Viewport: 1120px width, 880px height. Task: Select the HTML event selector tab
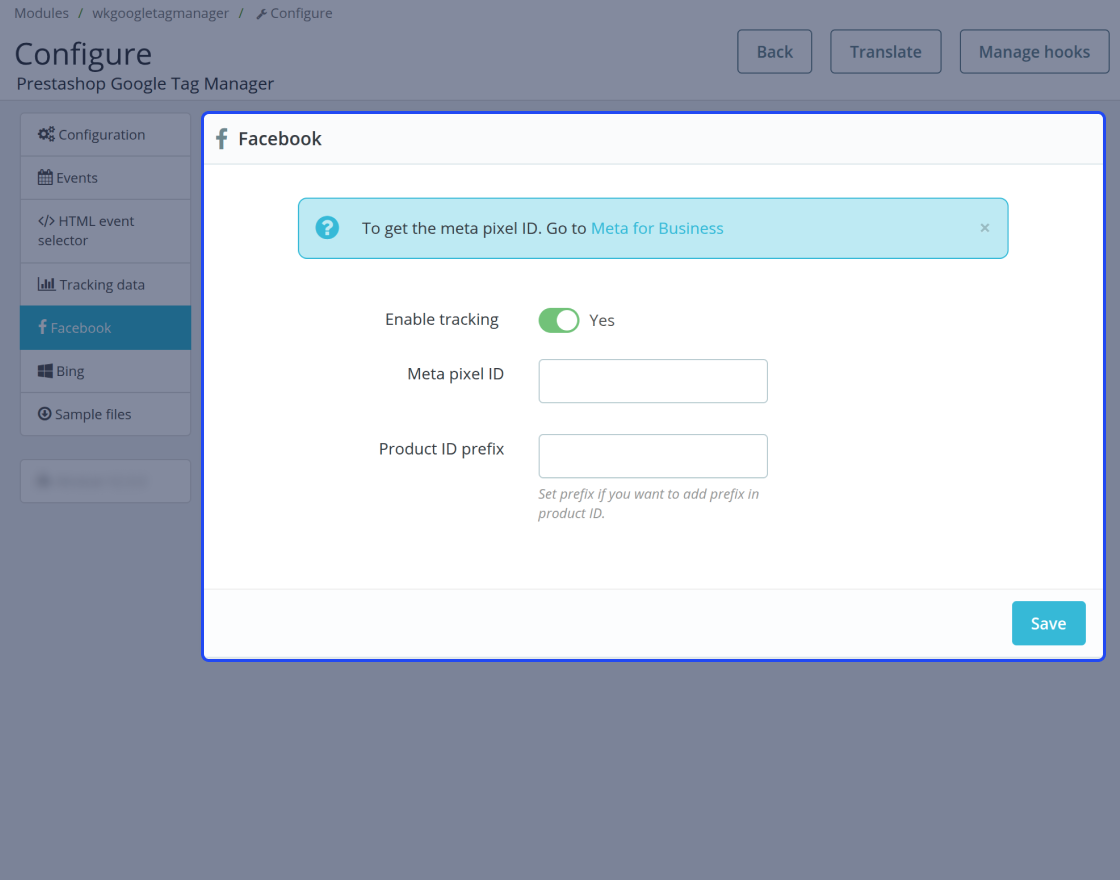(106, 231)
